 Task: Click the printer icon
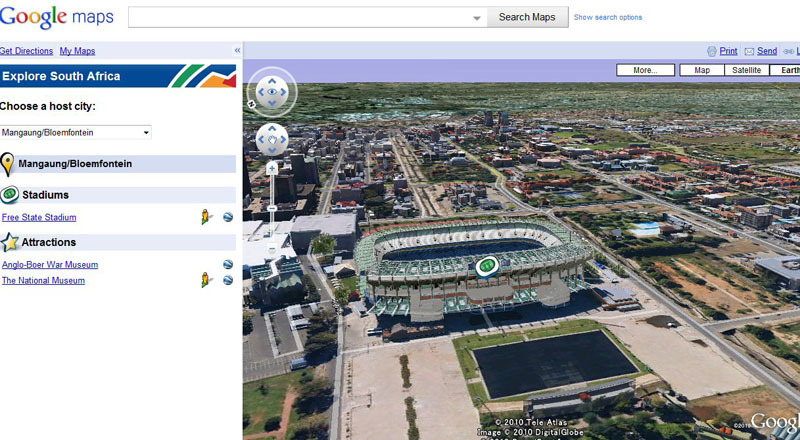(712, 51)
